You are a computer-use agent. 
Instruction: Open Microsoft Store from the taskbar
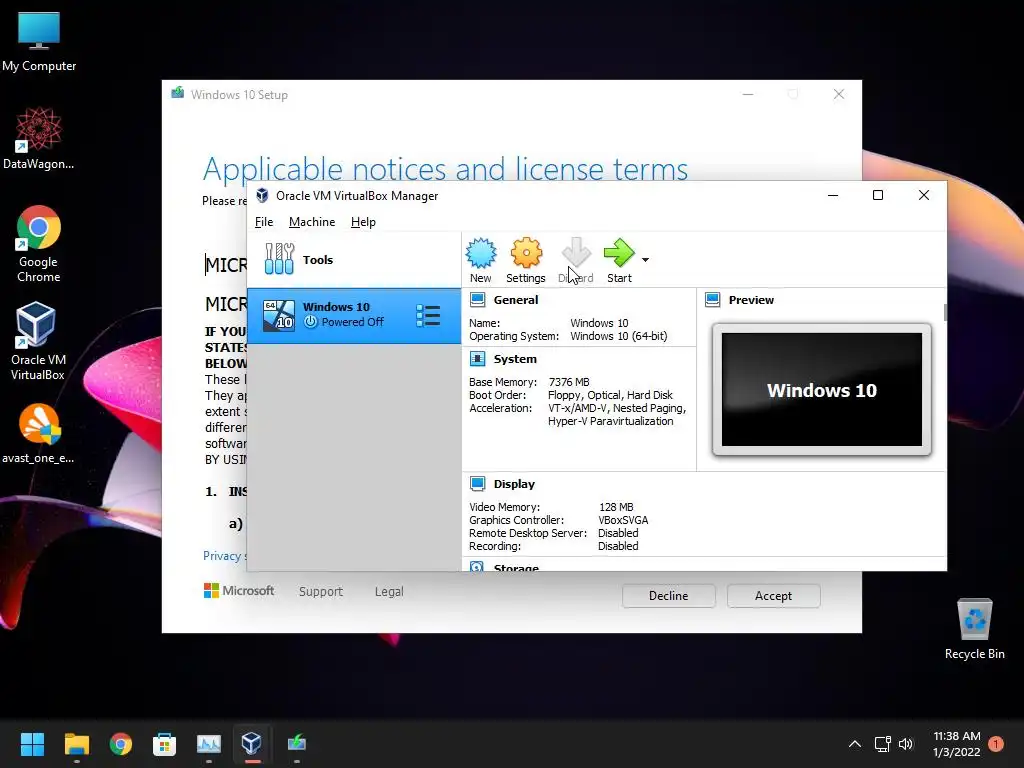pyautogui.click(x=165, y=744)
